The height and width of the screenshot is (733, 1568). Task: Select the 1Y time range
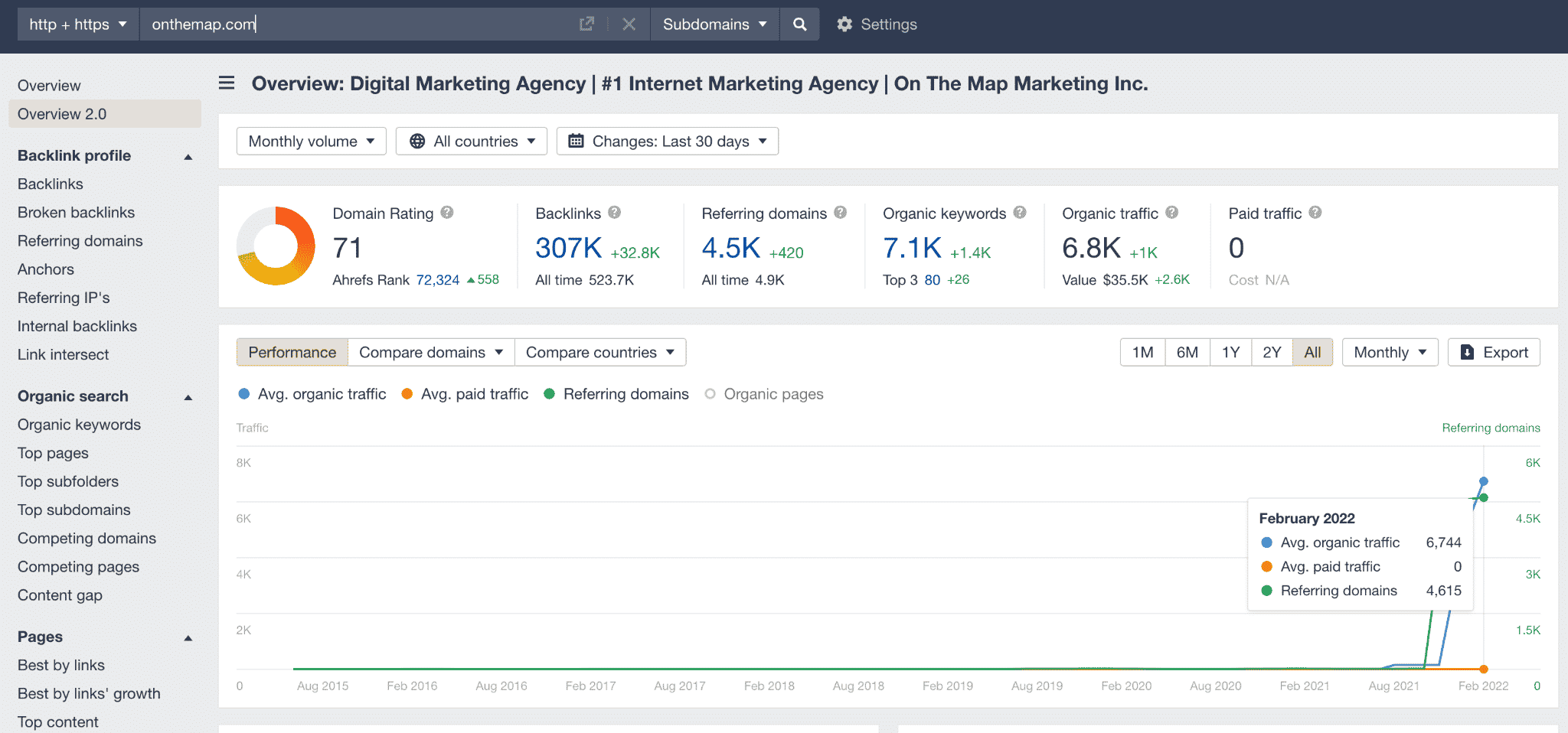(1230, 352)
